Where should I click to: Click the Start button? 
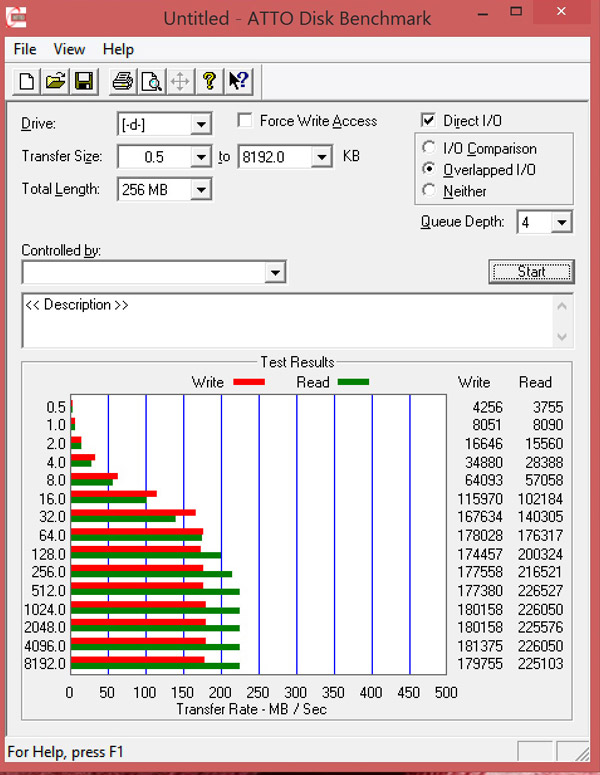(x=531, y=272)
